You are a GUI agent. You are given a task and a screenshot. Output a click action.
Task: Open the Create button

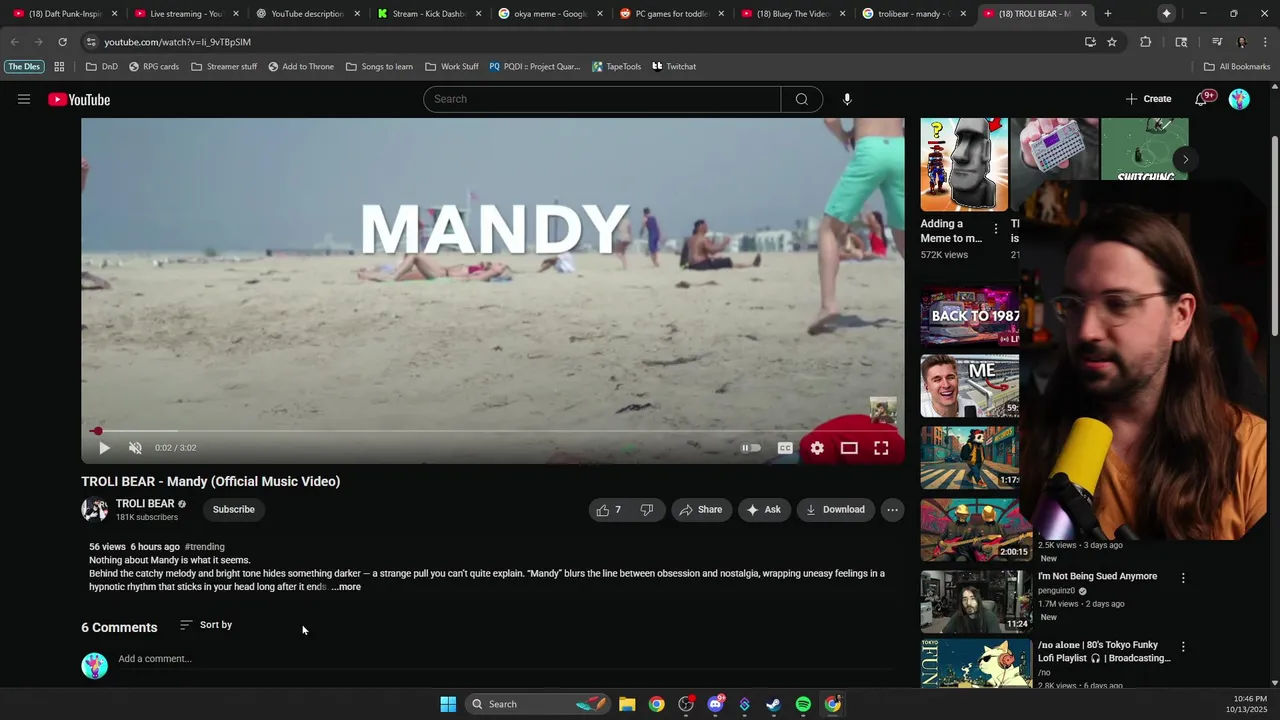[1148, 99]
